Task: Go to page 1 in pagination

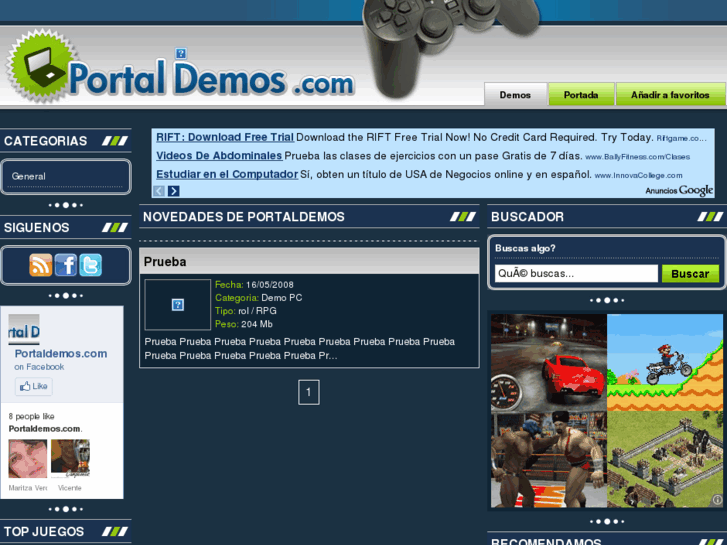Action: [309, 392]
